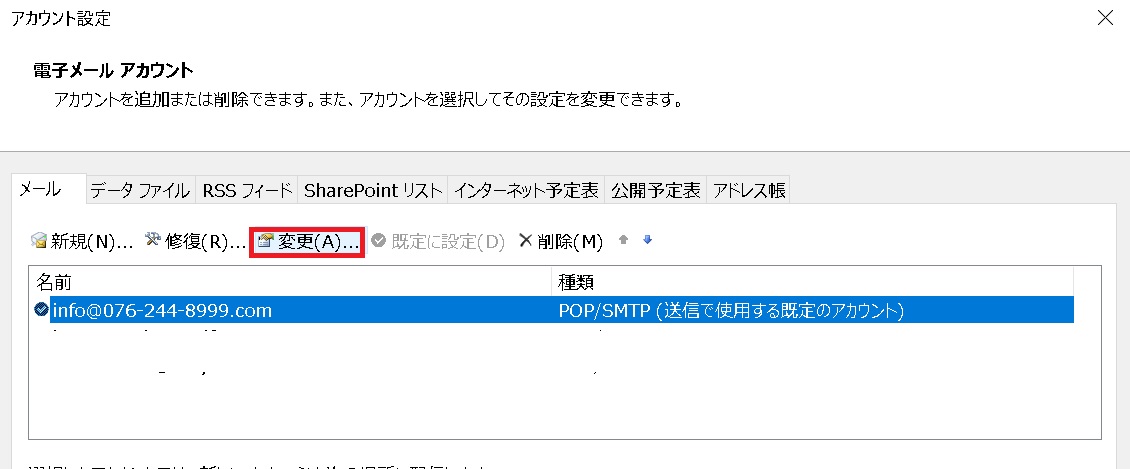This screenshot has height=469, width=1130.
Task: Switch to インターネット予定表 tab
Action: pos(527,191)
